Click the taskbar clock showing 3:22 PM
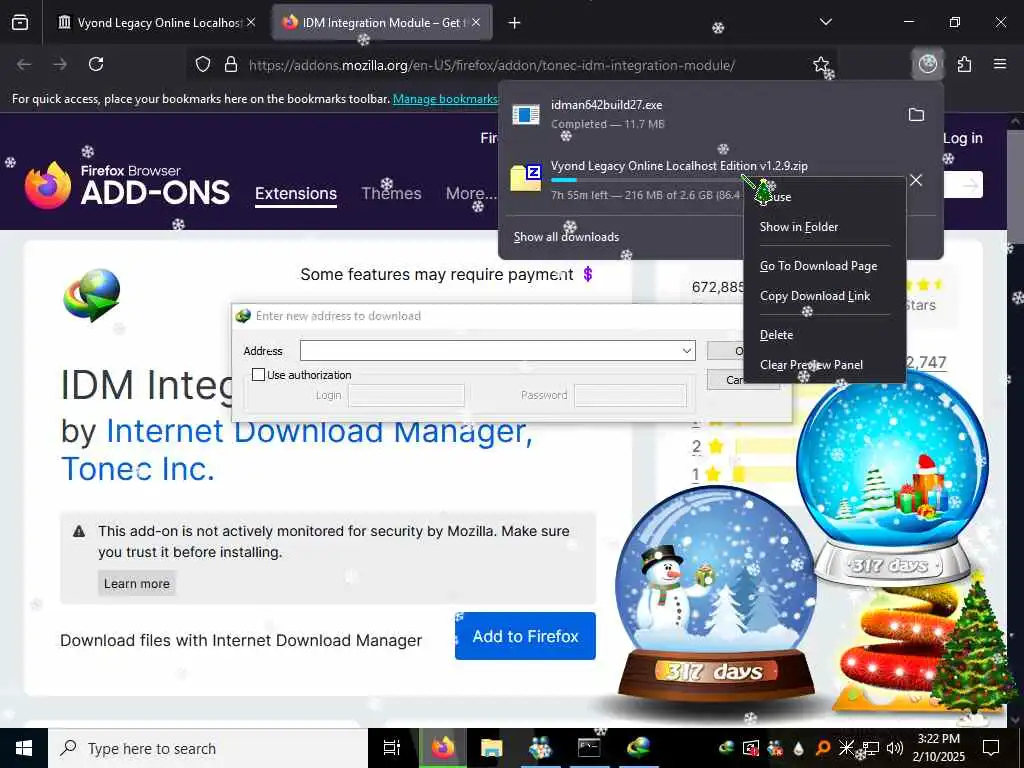 pos(938,748)
